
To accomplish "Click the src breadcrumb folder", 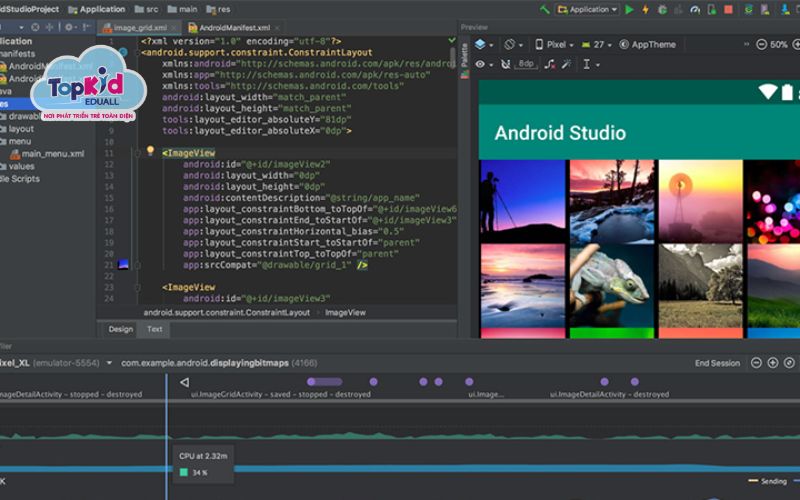I will point(146,9).
